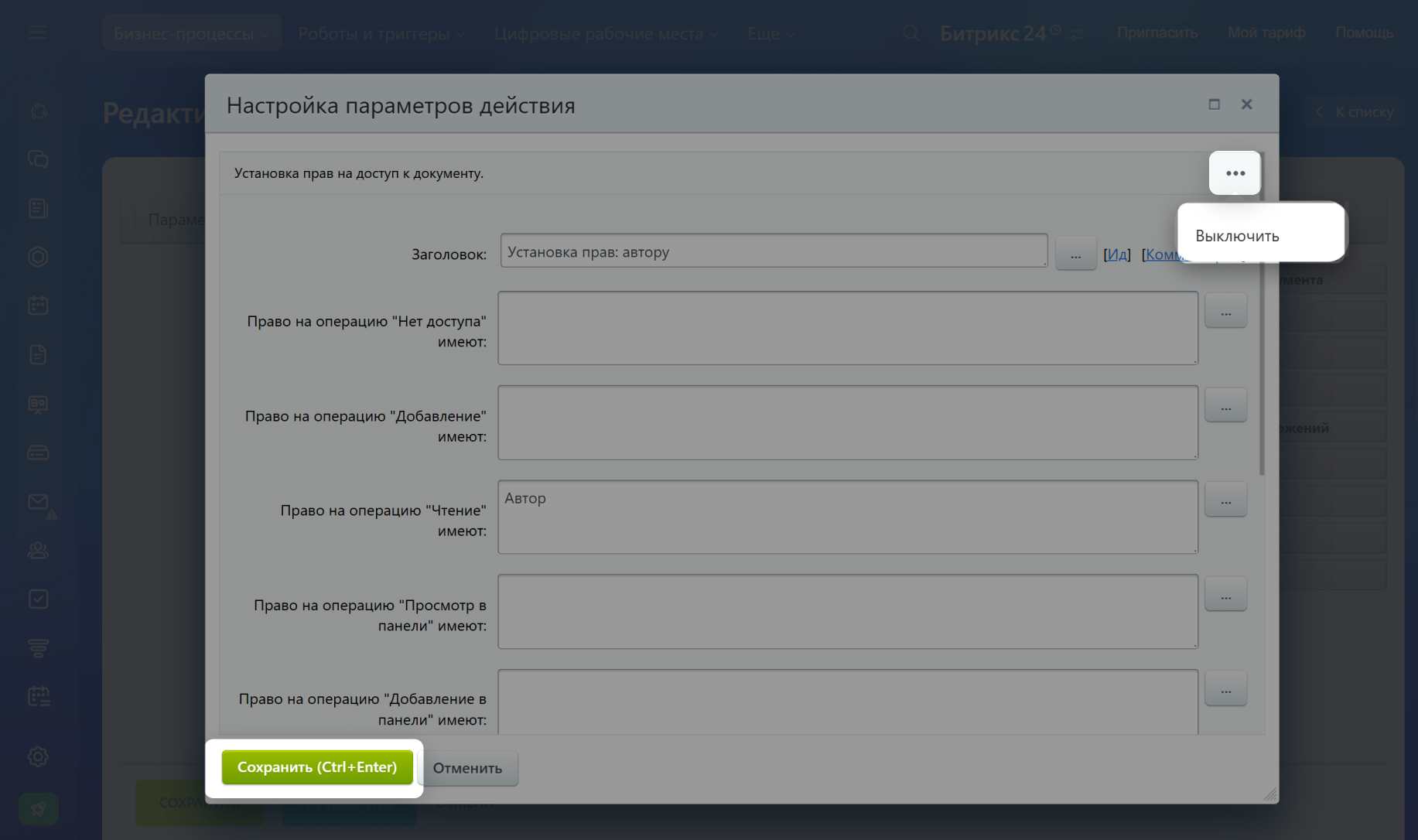Image resolution: width=1418 pixels, height=840 pixels.
Task: Click the Заголовок text field
Action: point(774,251)
